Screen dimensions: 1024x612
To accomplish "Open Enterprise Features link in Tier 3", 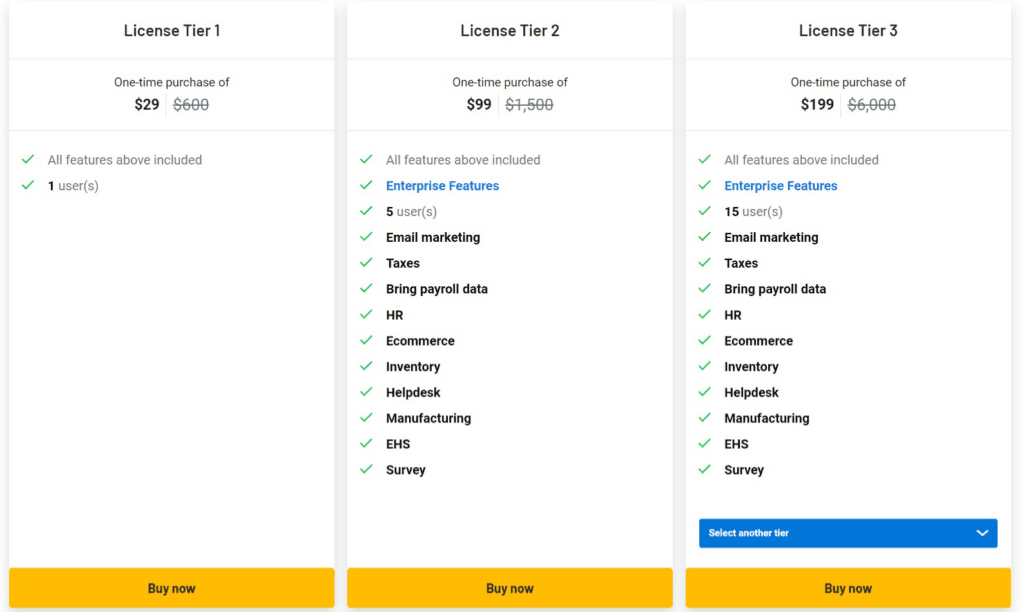I will (780, 186).
